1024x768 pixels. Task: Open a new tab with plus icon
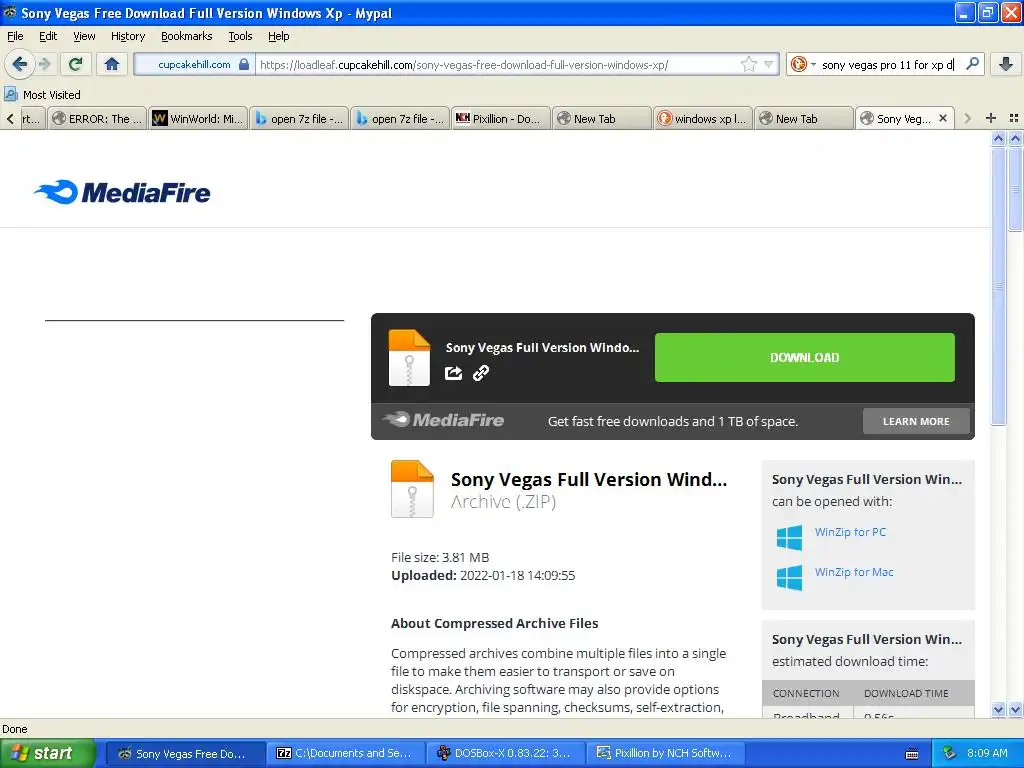tap(991, 118)
